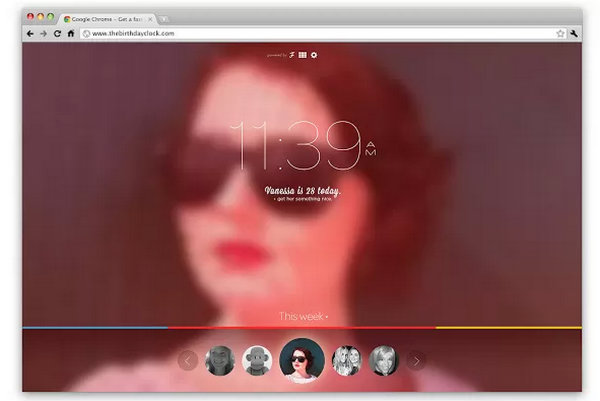Open the calendar grid view icon
600x401 pixels.
[303, 55]
